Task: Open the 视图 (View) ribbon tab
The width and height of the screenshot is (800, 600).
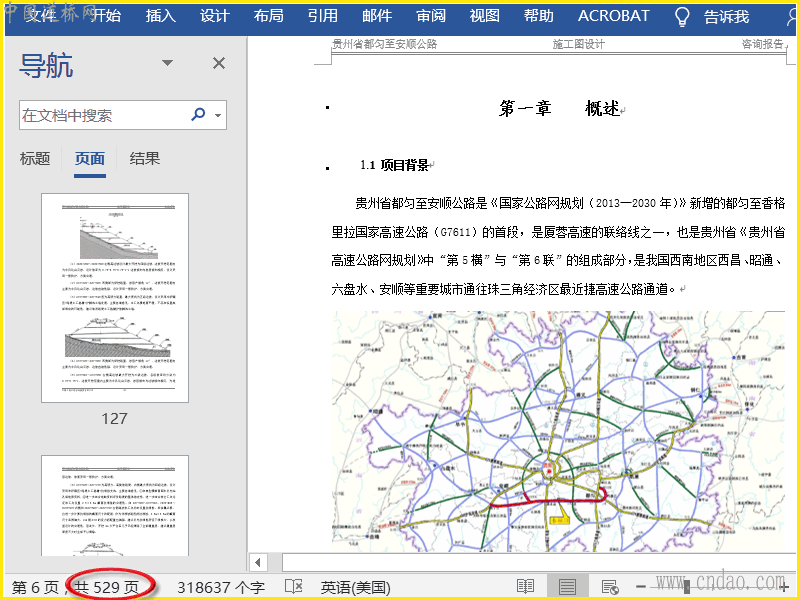Action: 485,16
